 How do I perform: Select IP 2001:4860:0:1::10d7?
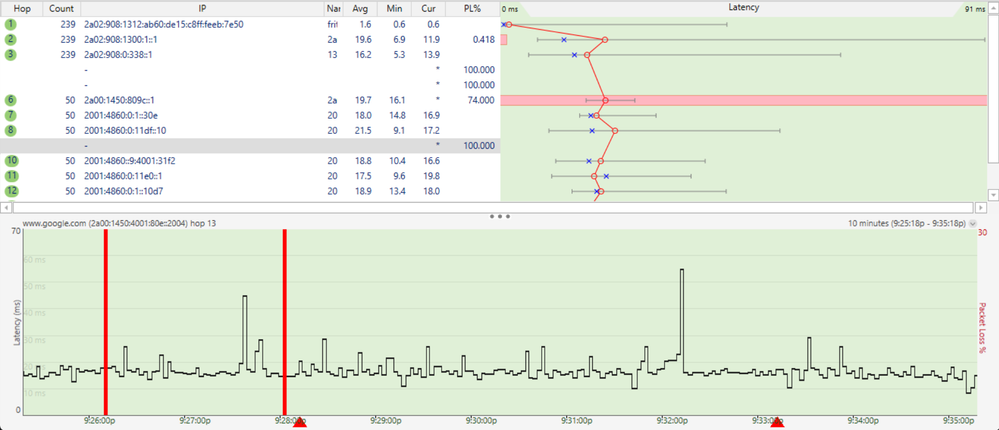coord(122,191)
